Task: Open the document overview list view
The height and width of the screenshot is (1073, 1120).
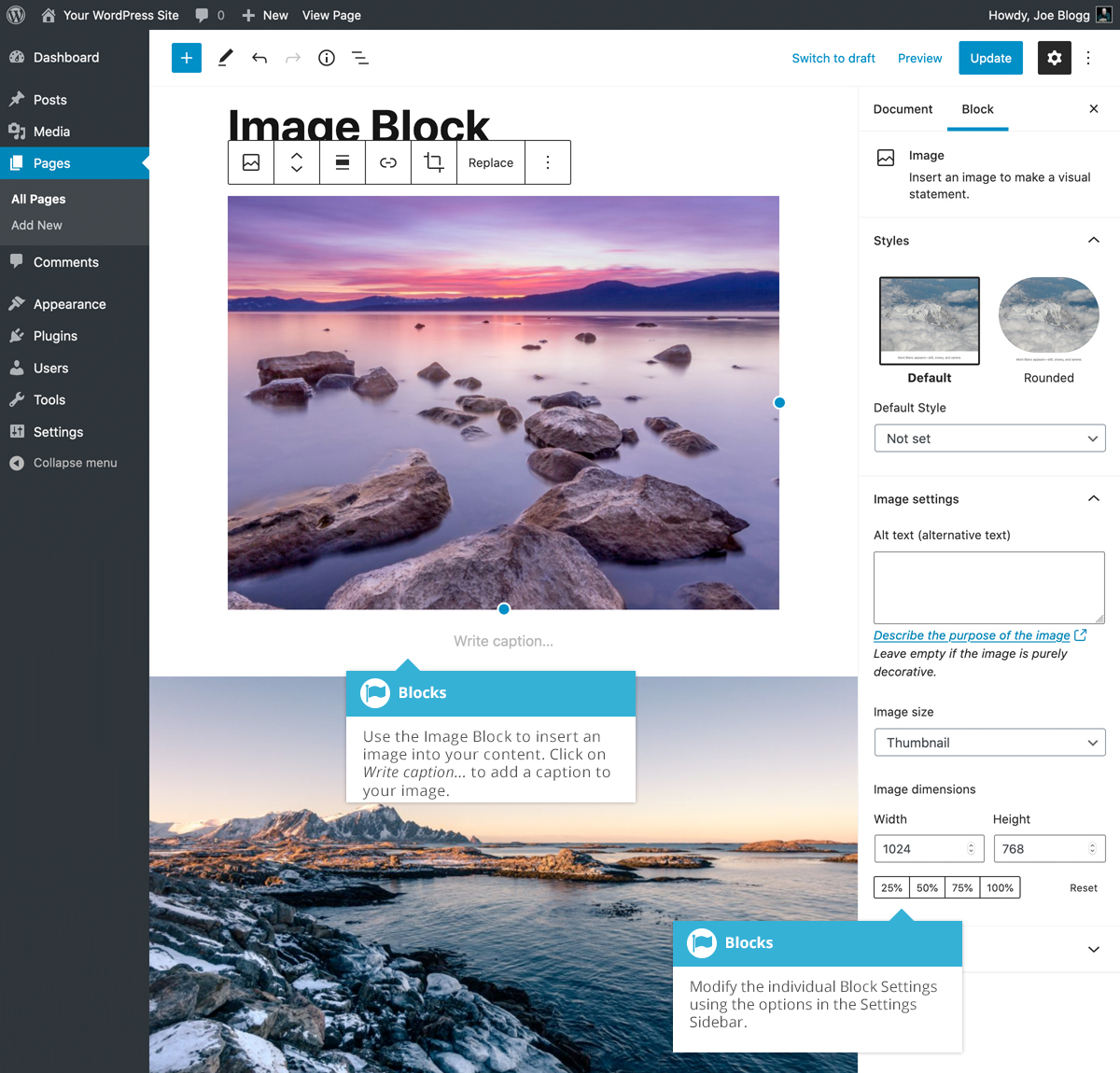Action: (x=360, y=58)
